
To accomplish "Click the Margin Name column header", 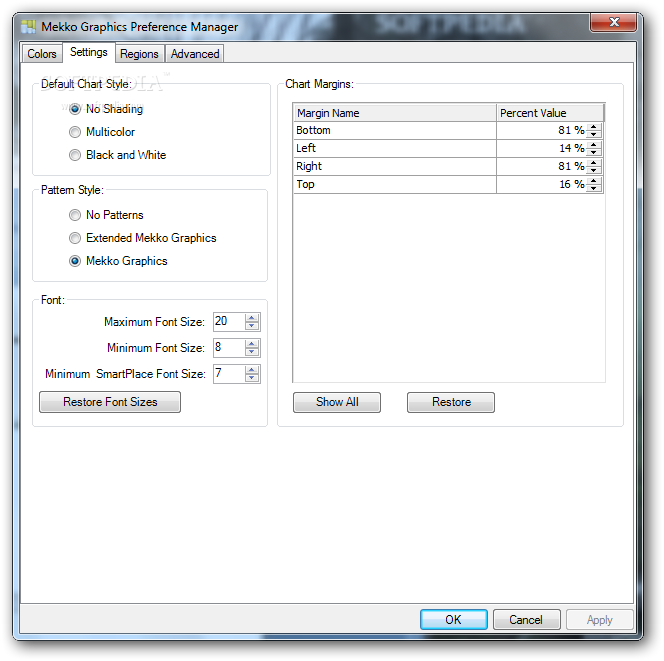I will pyautogui.click(x=395, y=113).
